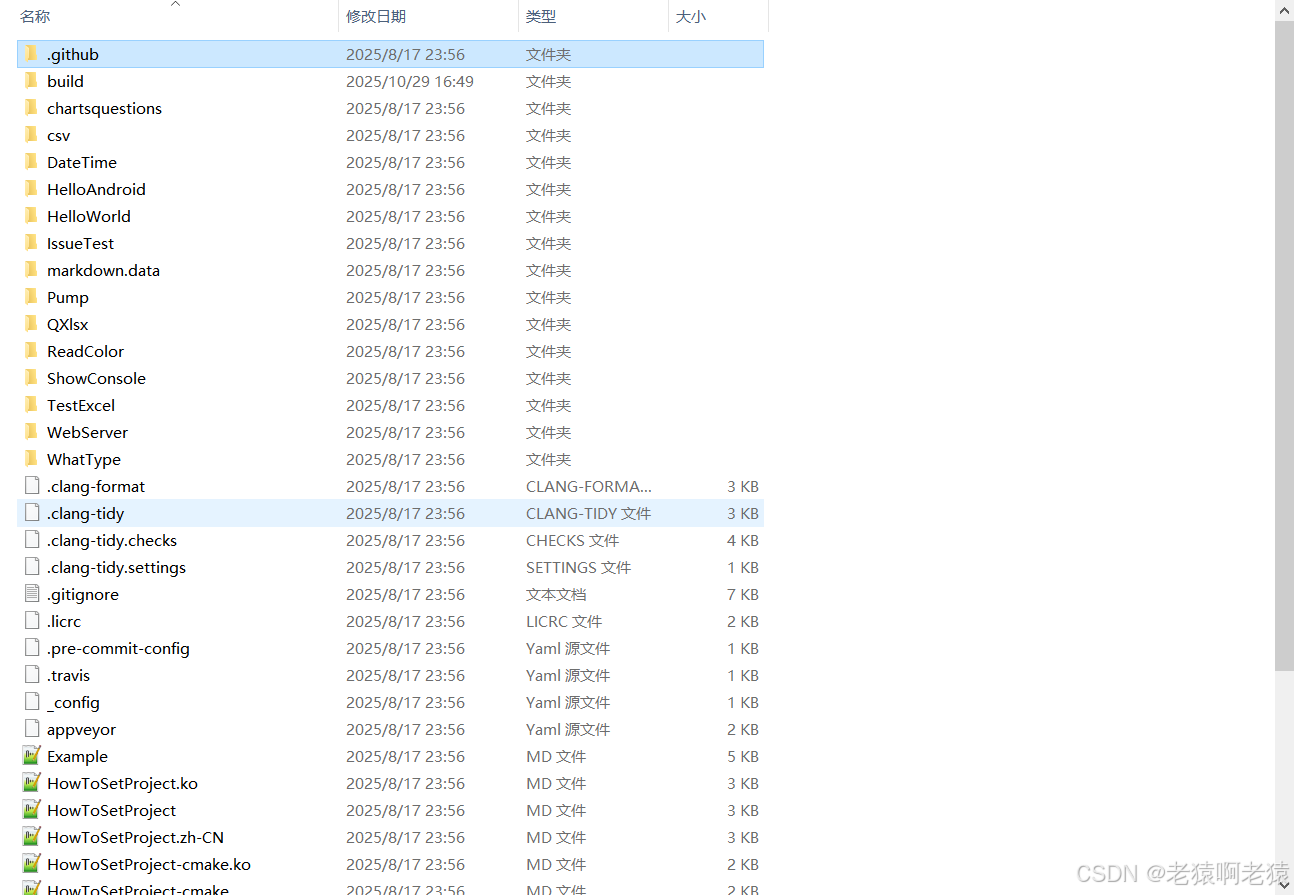Image resolution: width=1294 pixels, height=895 pixels.
Task: Click the appveyor Yaml file icon
Action: tap(31, 729)
